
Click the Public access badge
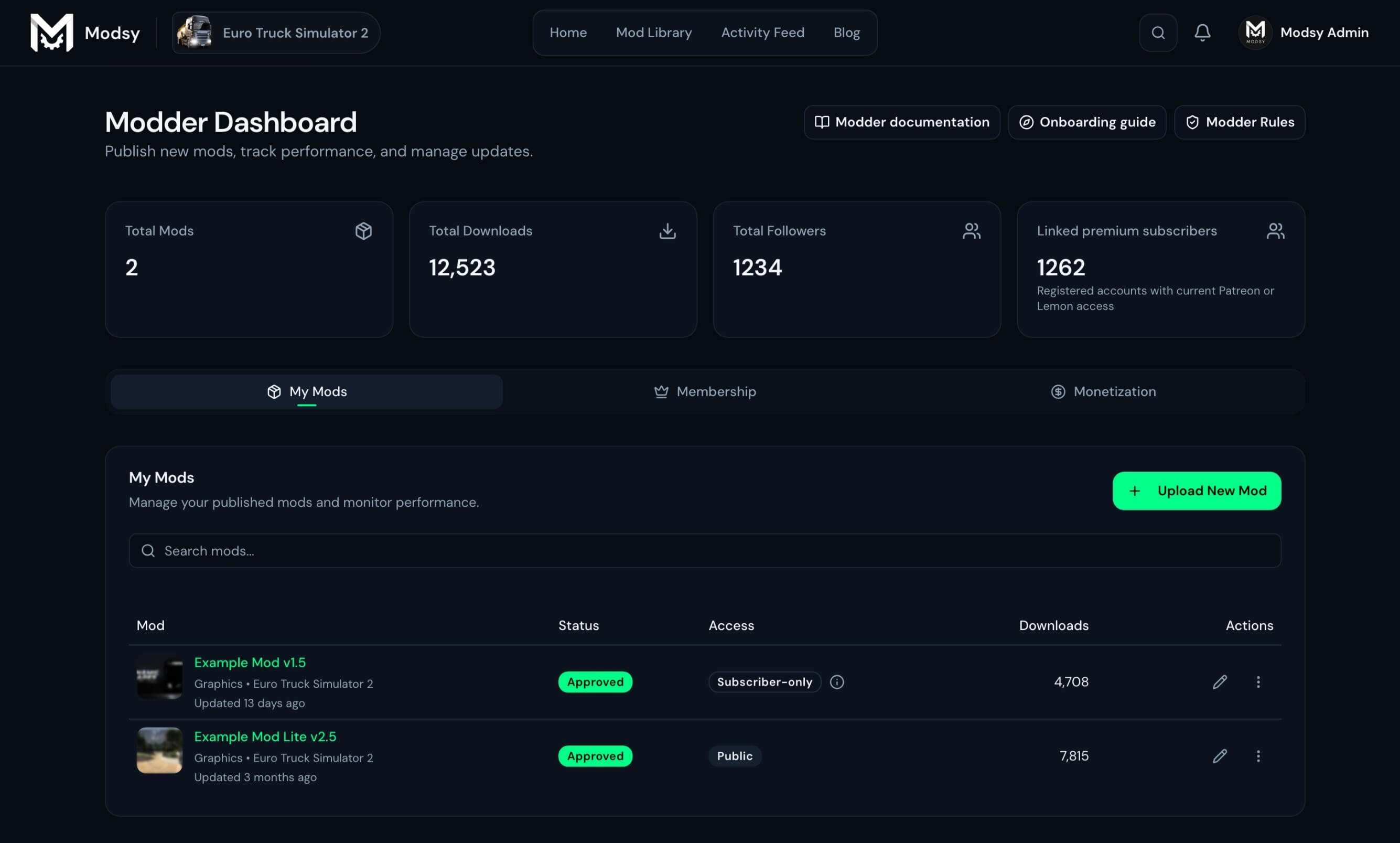tap(735, 756)
